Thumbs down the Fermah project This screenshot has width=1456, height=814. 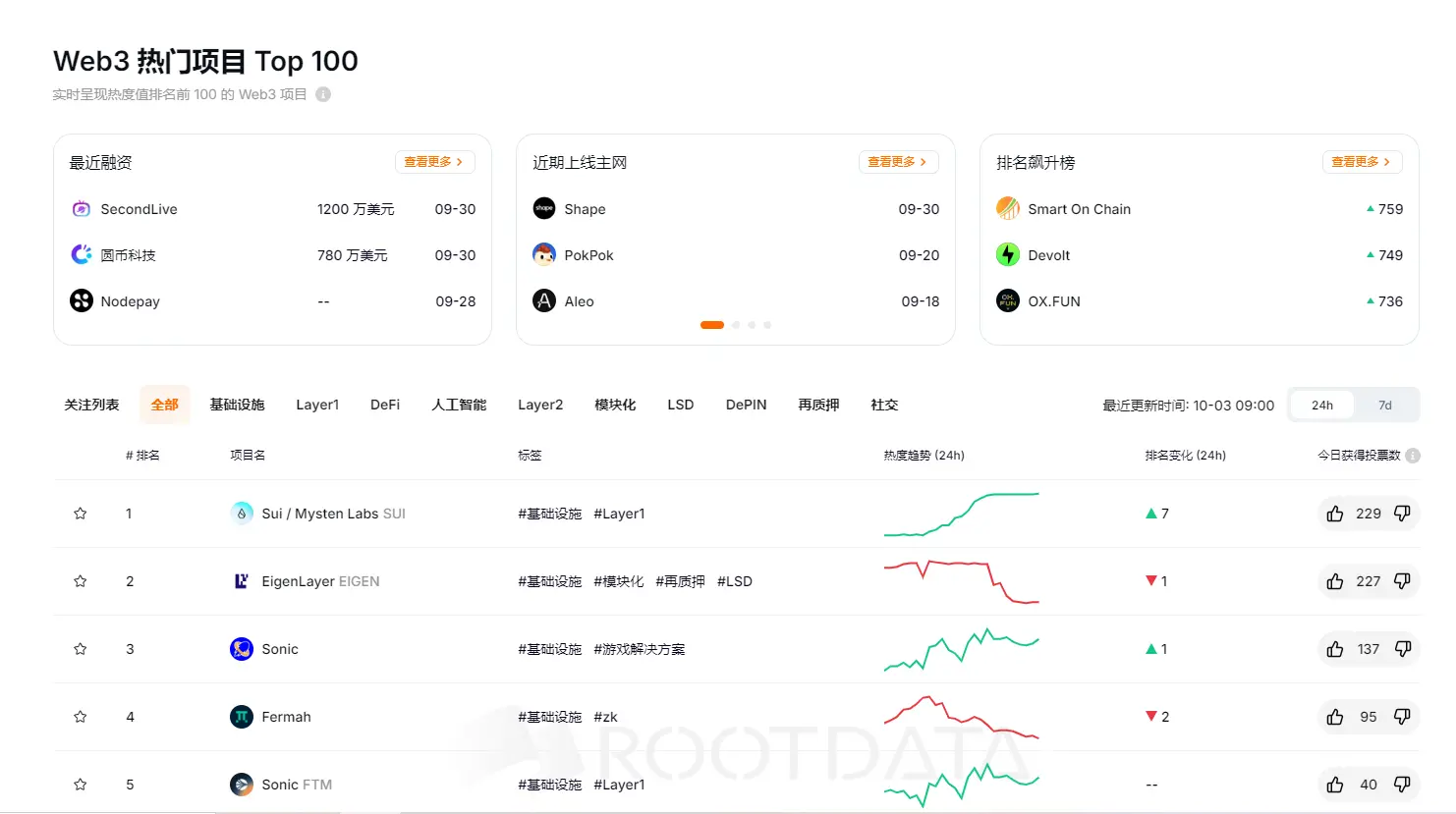pyautogui.click(x=1403, y=717)
